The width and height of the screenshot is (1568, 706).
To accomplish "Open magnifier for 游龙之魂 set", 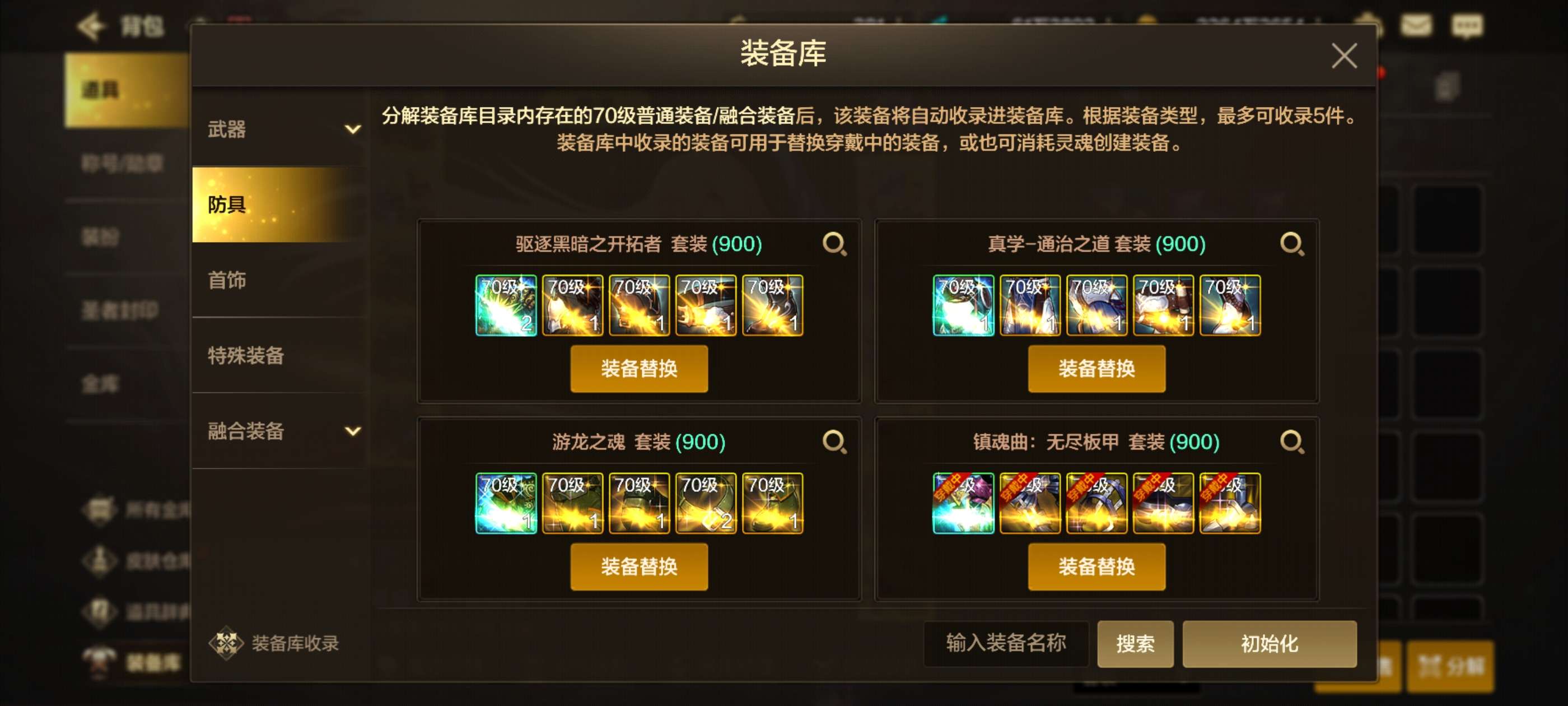I will click(x=834, y=442).
